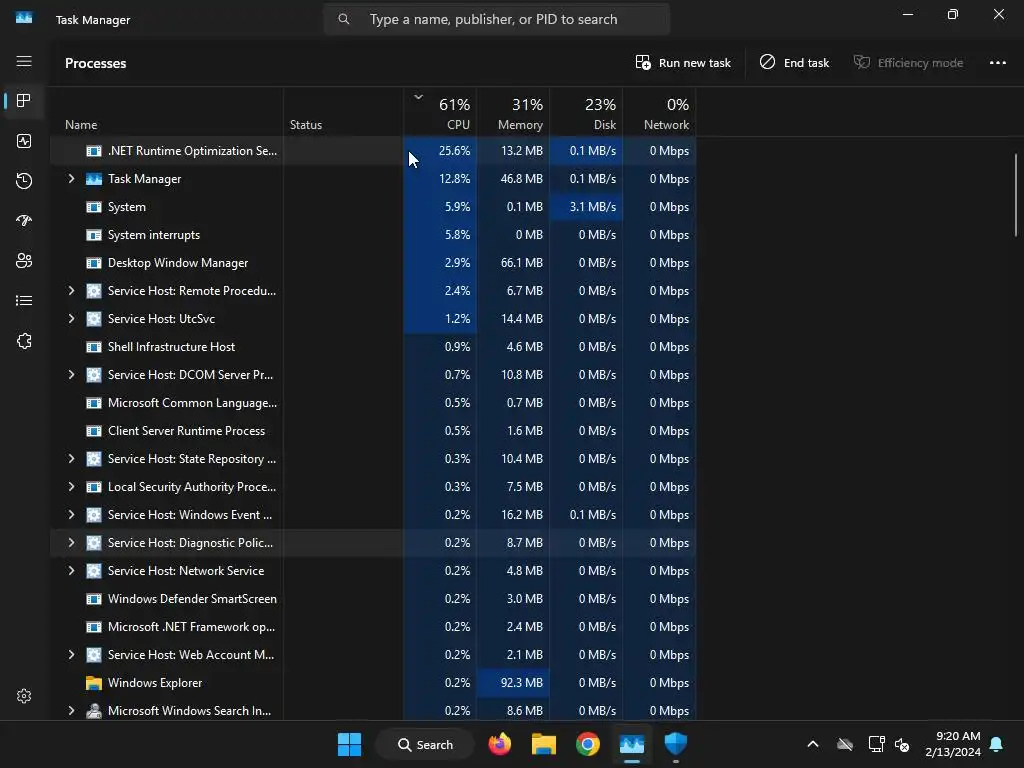The image size is (1024, 768).
Task: Launch Firefox from the taskbar
Action: [x=500, y=744]
